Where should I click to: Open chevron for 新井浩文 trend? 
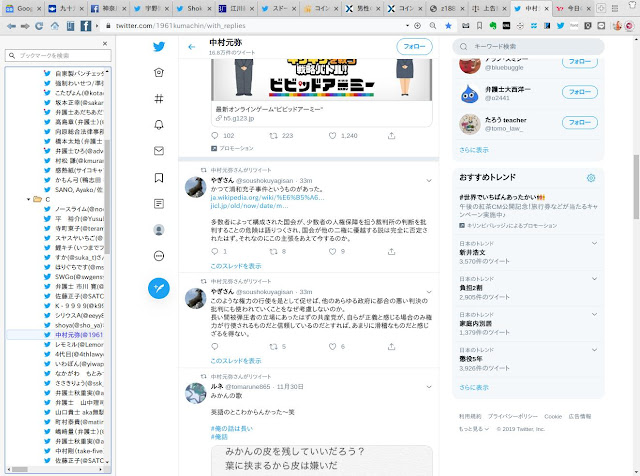coord(594,243)
